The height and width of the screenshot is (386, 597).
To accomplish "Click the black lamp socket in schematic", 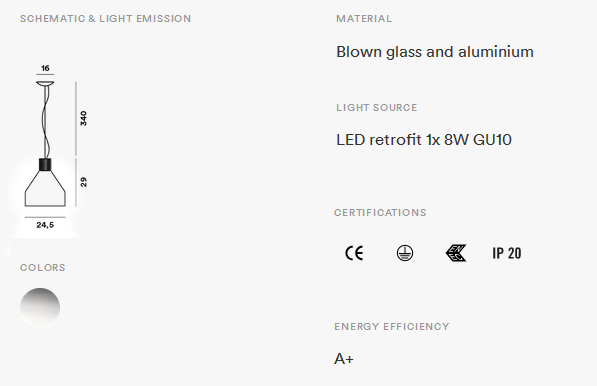I will [45, 164].
